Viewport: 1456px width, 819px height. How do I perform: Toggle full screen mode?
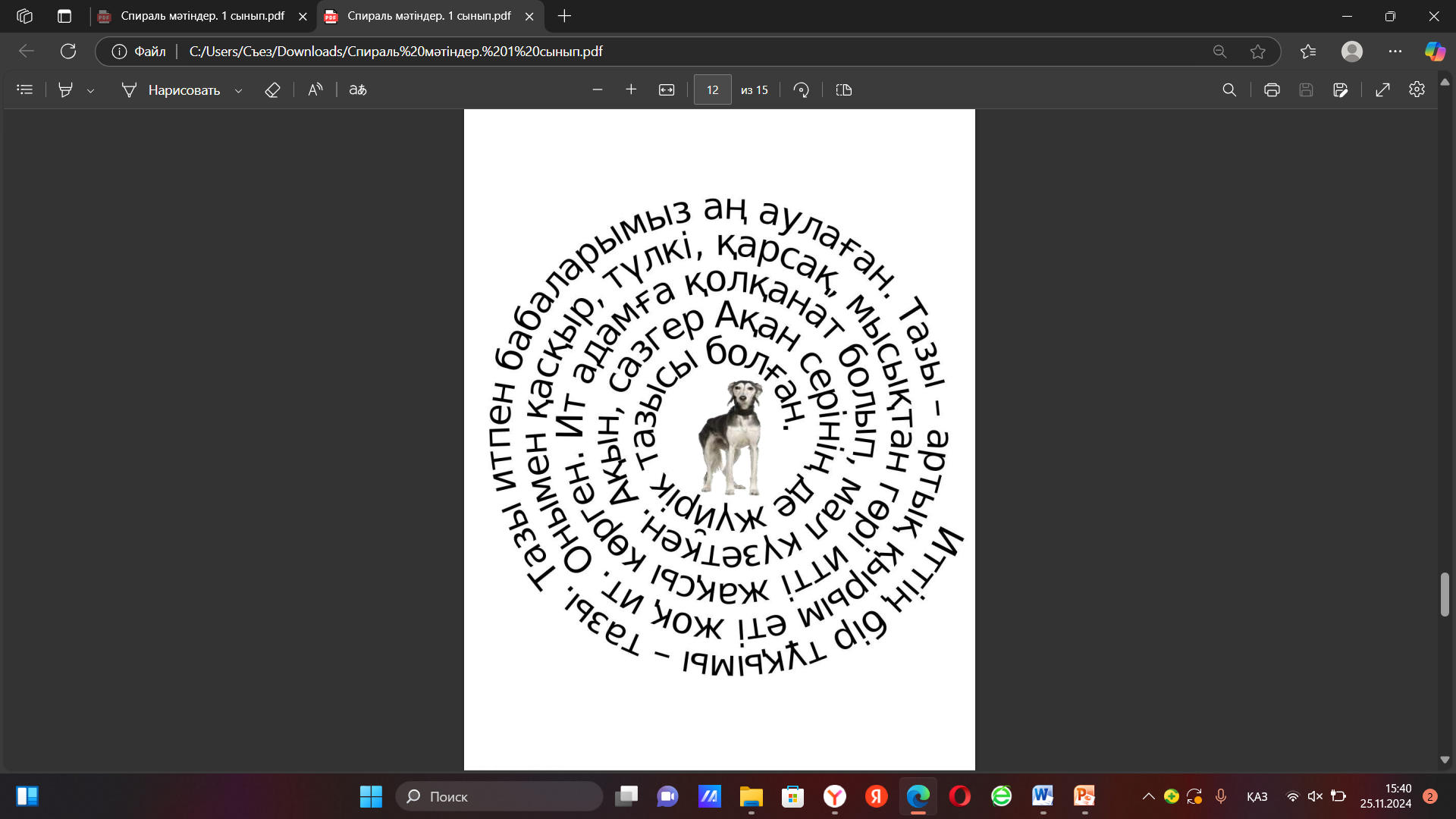[1382, 89]
